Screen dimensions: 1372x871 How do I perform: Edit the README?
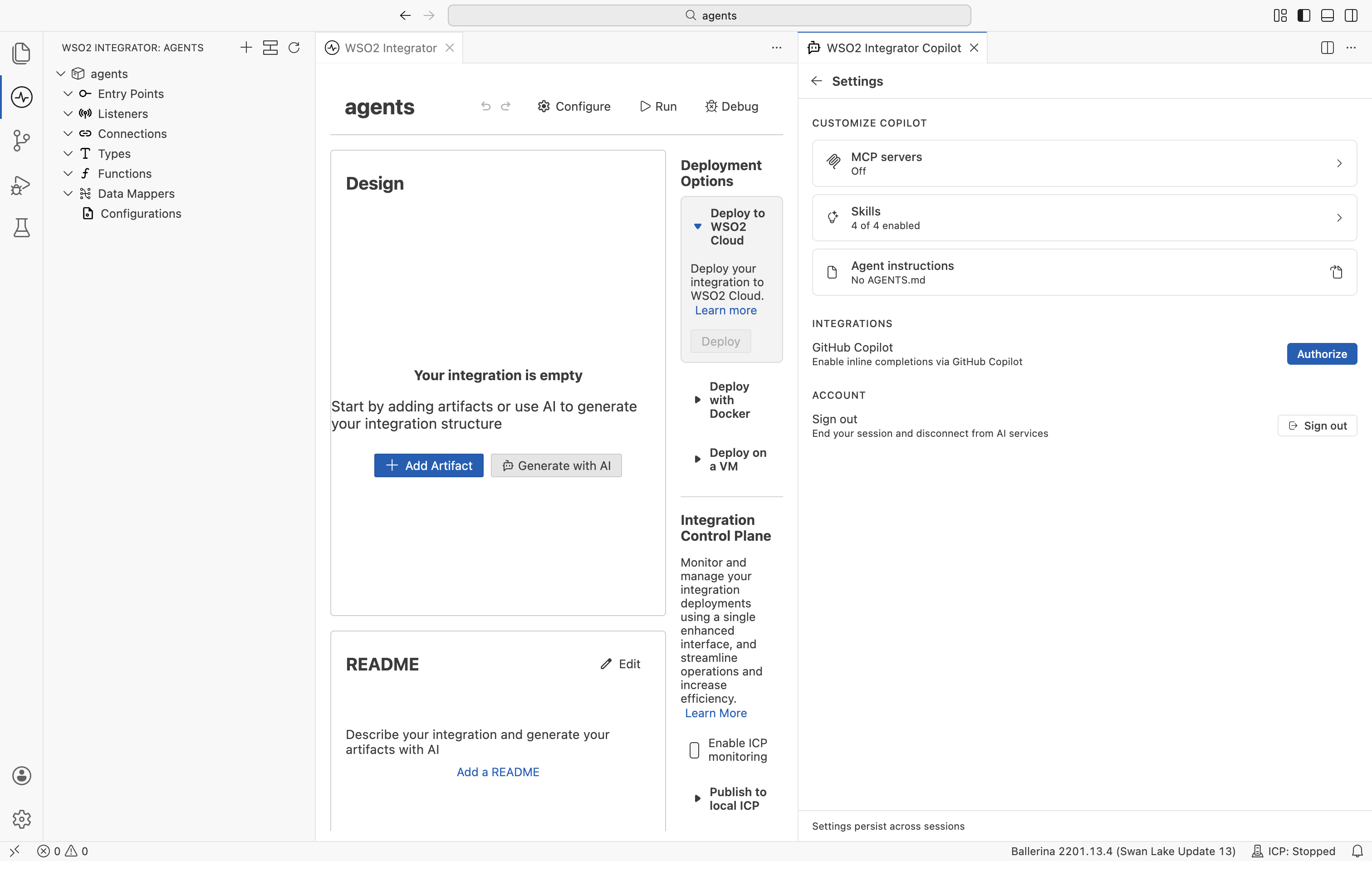[x=621, y=664]
